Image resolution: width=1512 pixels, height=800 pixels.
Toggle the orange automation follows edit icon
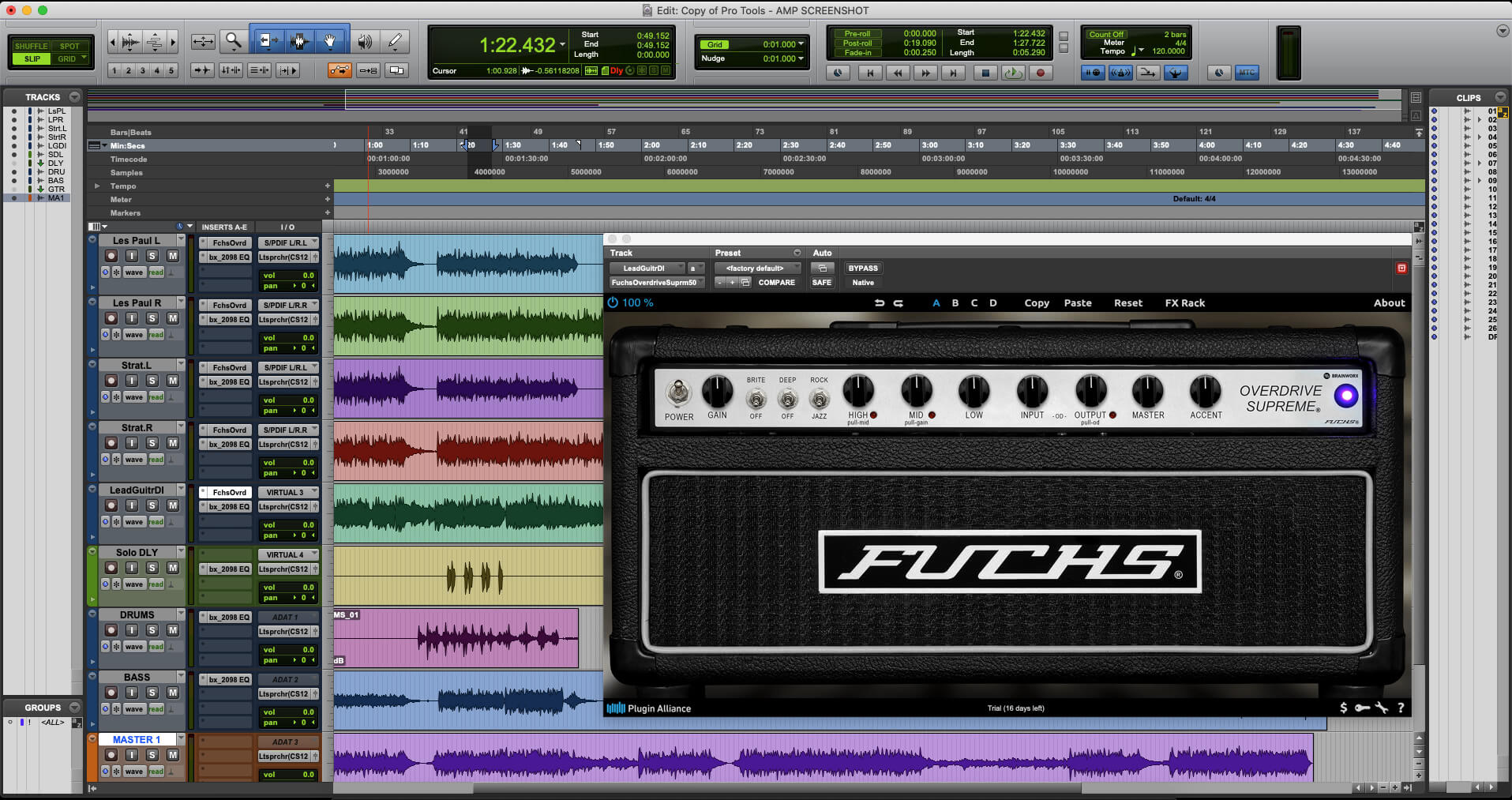(x=340, y=70)
